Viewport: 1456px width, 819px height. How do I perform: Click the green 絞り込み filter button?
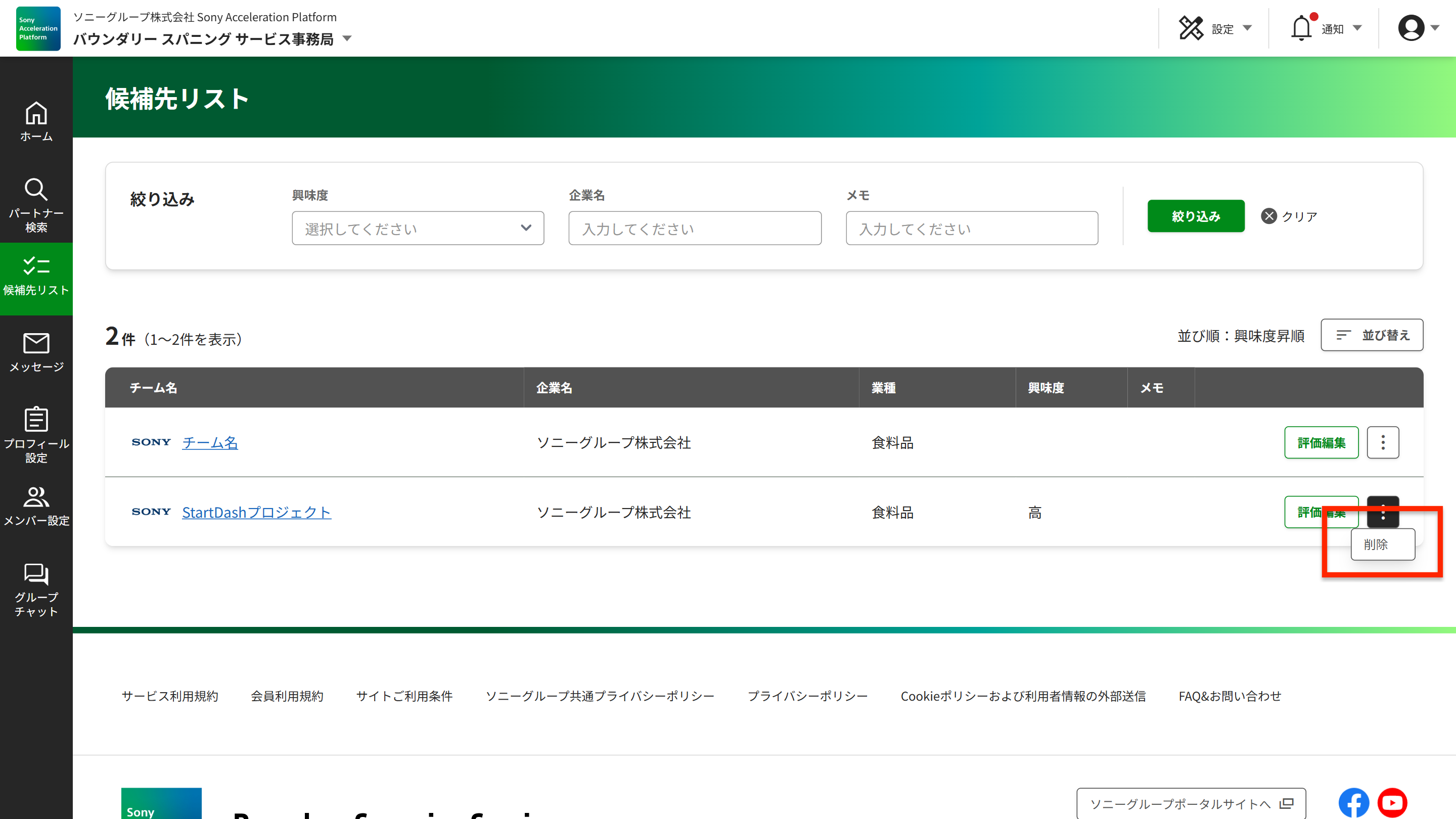[1196, 216]
